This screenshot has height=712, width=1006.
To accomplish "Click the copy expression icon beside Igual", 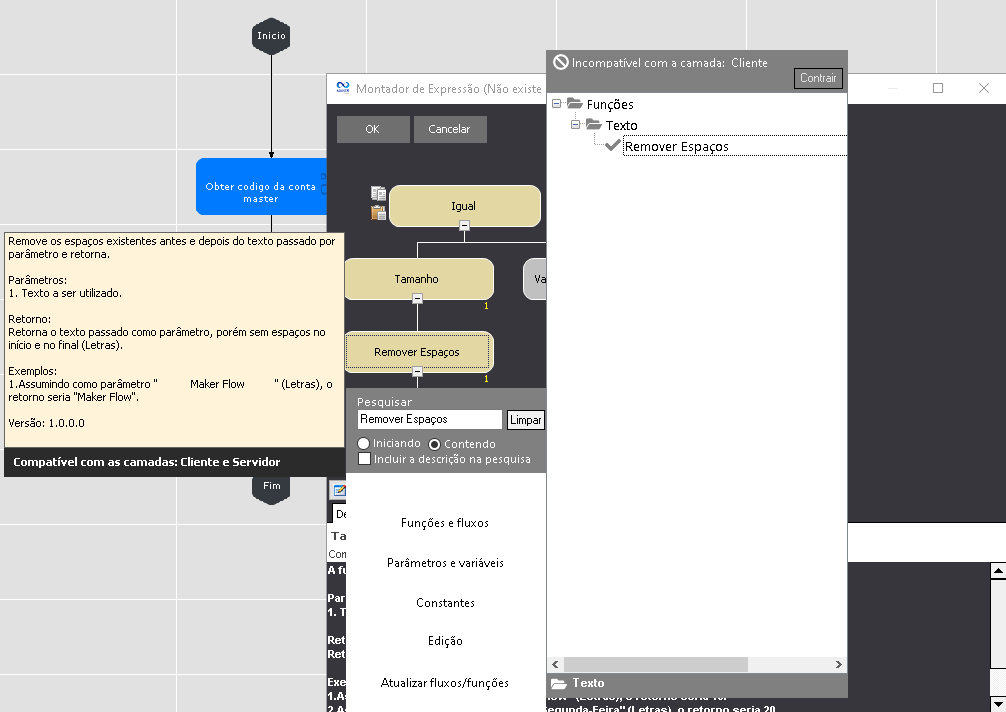I will click(378, 193).
